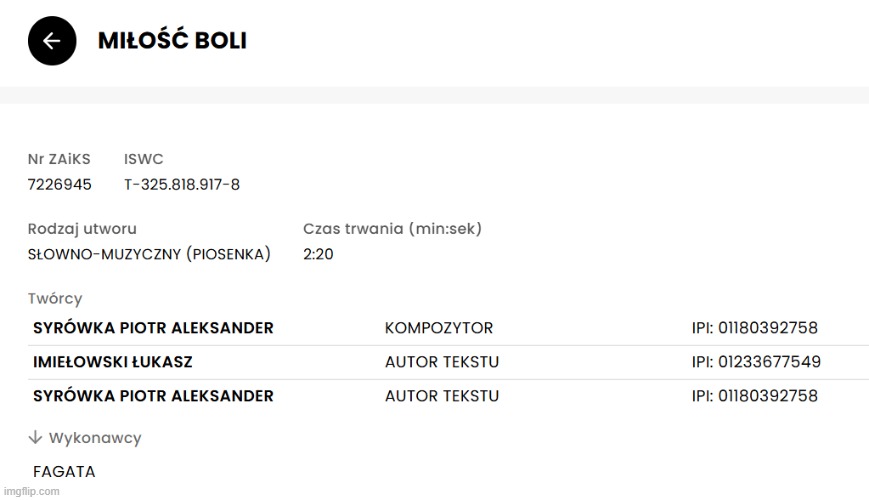Select performer FAGATA
The image size is (869, 500).
pyautogui.click(x=64, y=472)
